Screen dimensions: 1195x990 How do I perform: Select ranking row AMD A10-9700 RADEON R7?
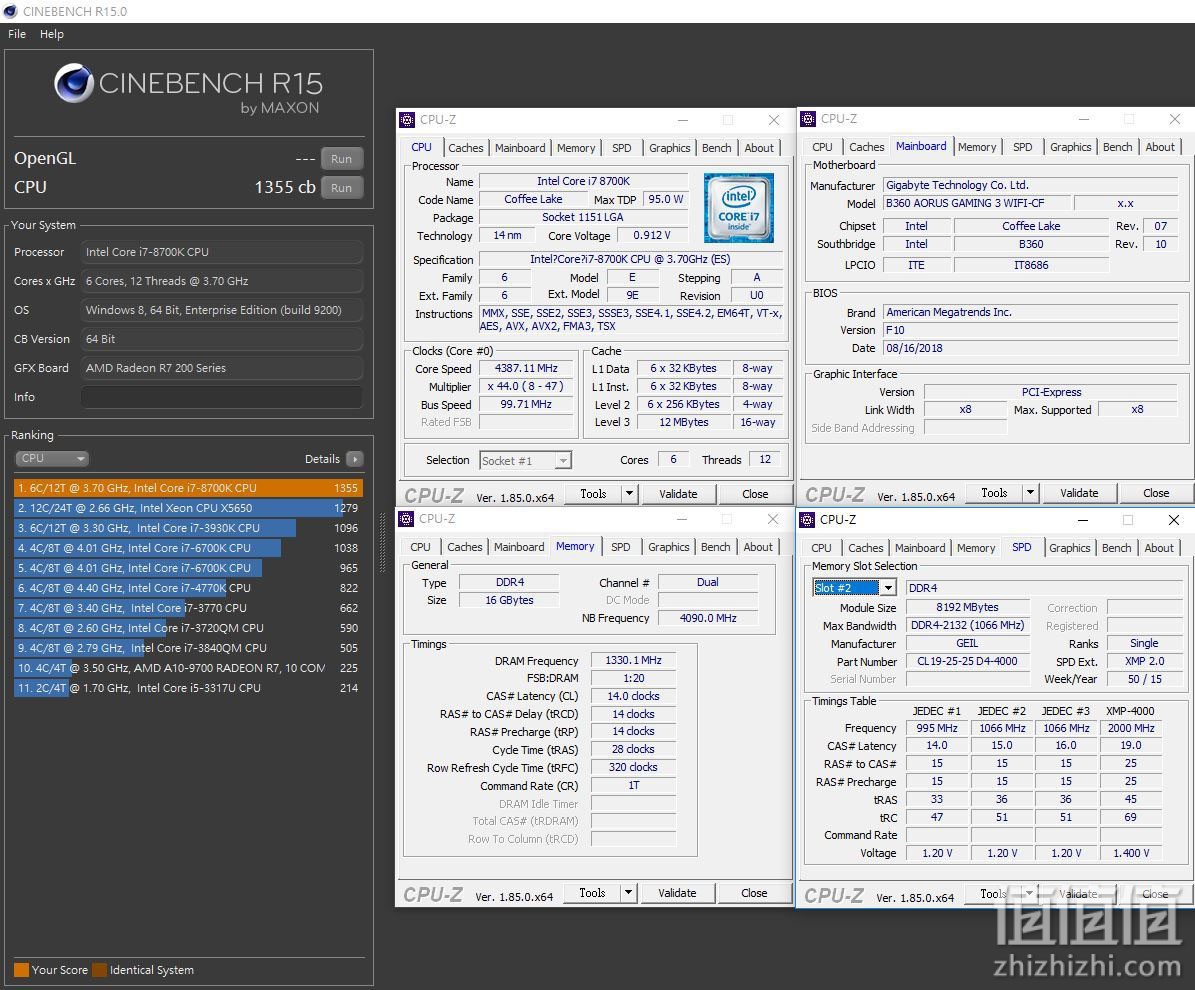187,668
